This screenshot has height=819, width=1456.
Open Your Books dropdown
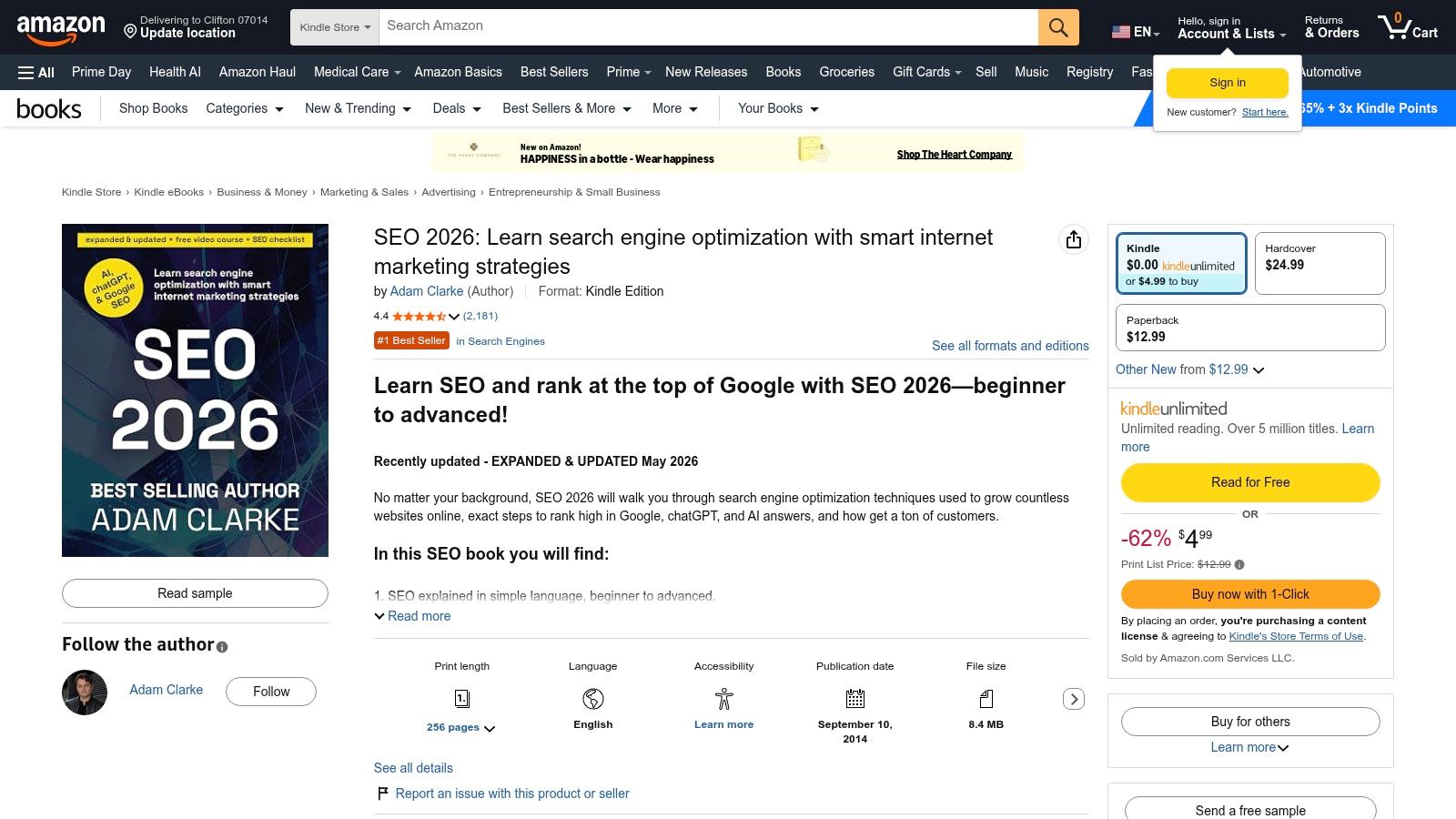[x=778, y=108]
